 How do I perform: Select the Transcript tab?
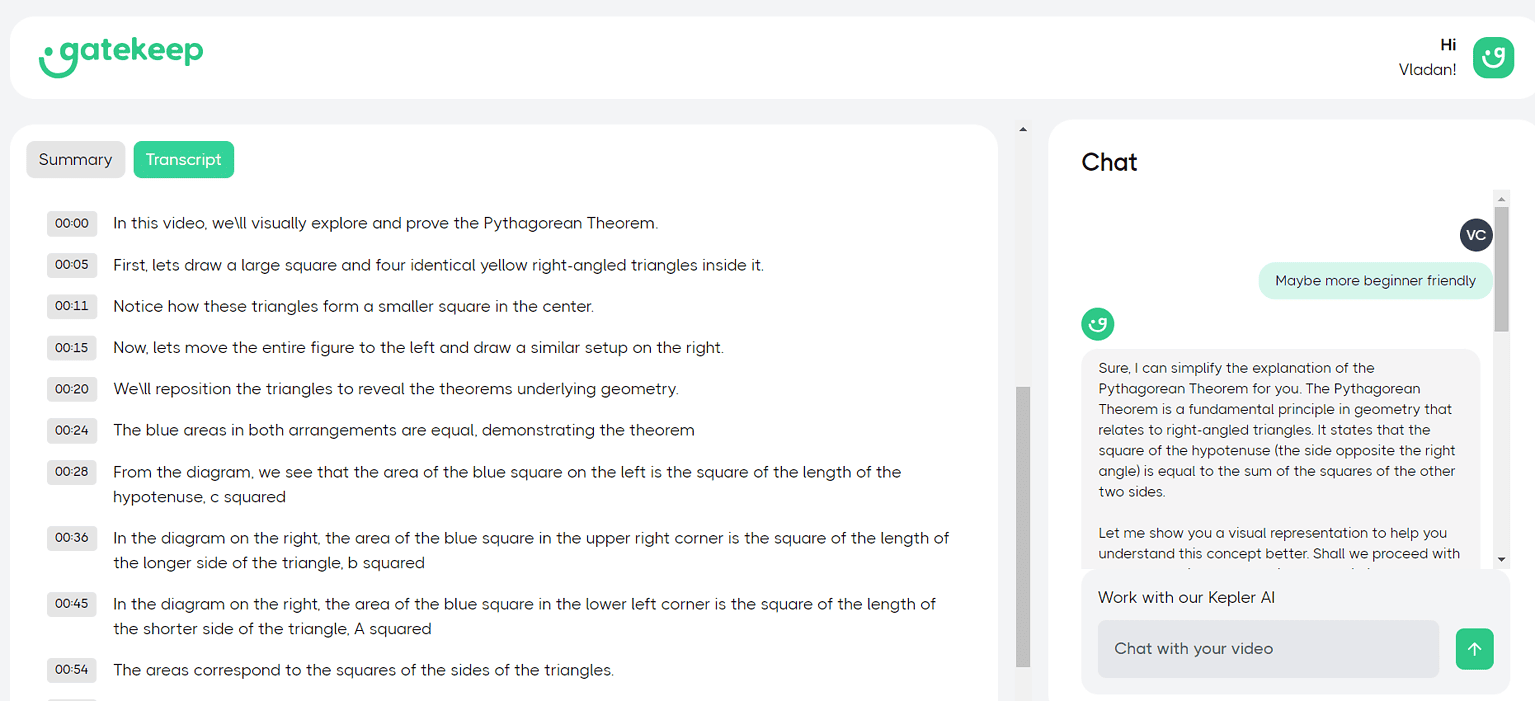click(x=183, y=159)
